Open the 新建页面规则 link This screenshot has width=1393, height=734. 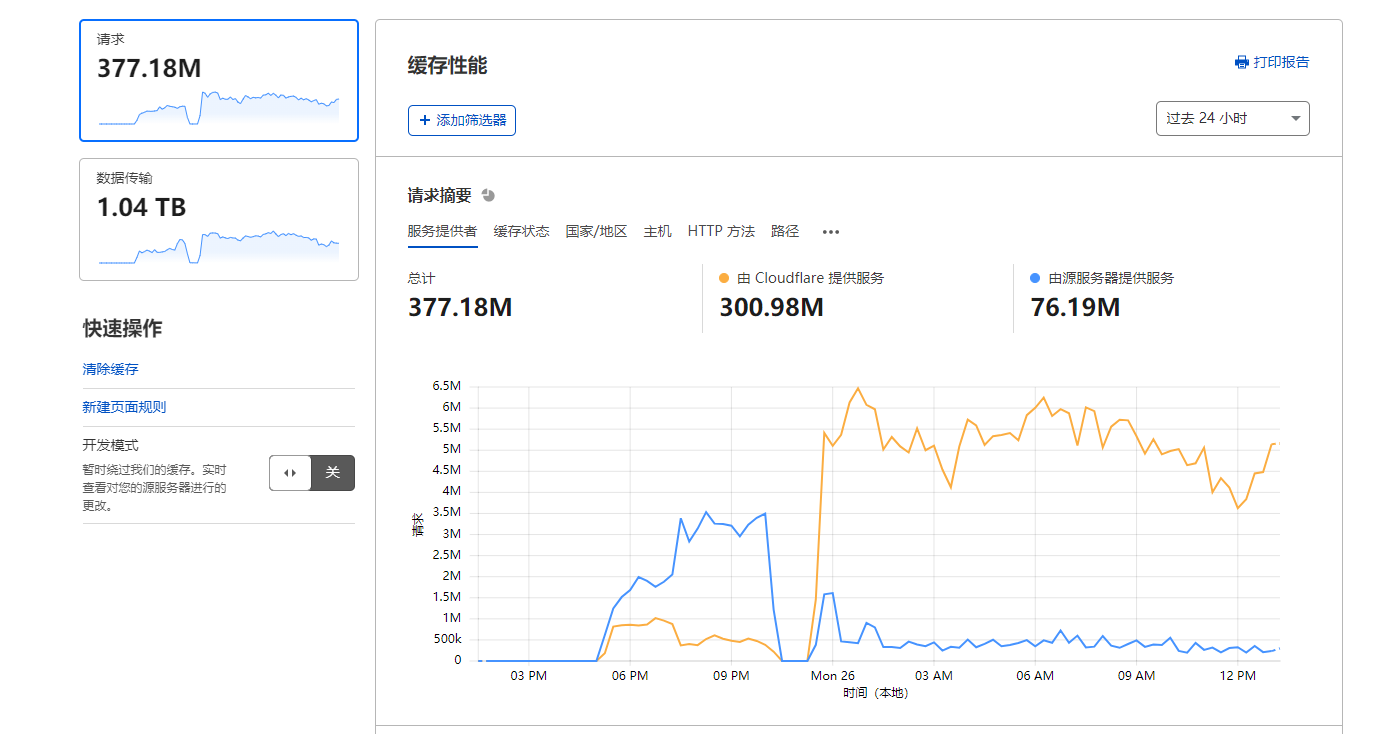coord(124,407)
